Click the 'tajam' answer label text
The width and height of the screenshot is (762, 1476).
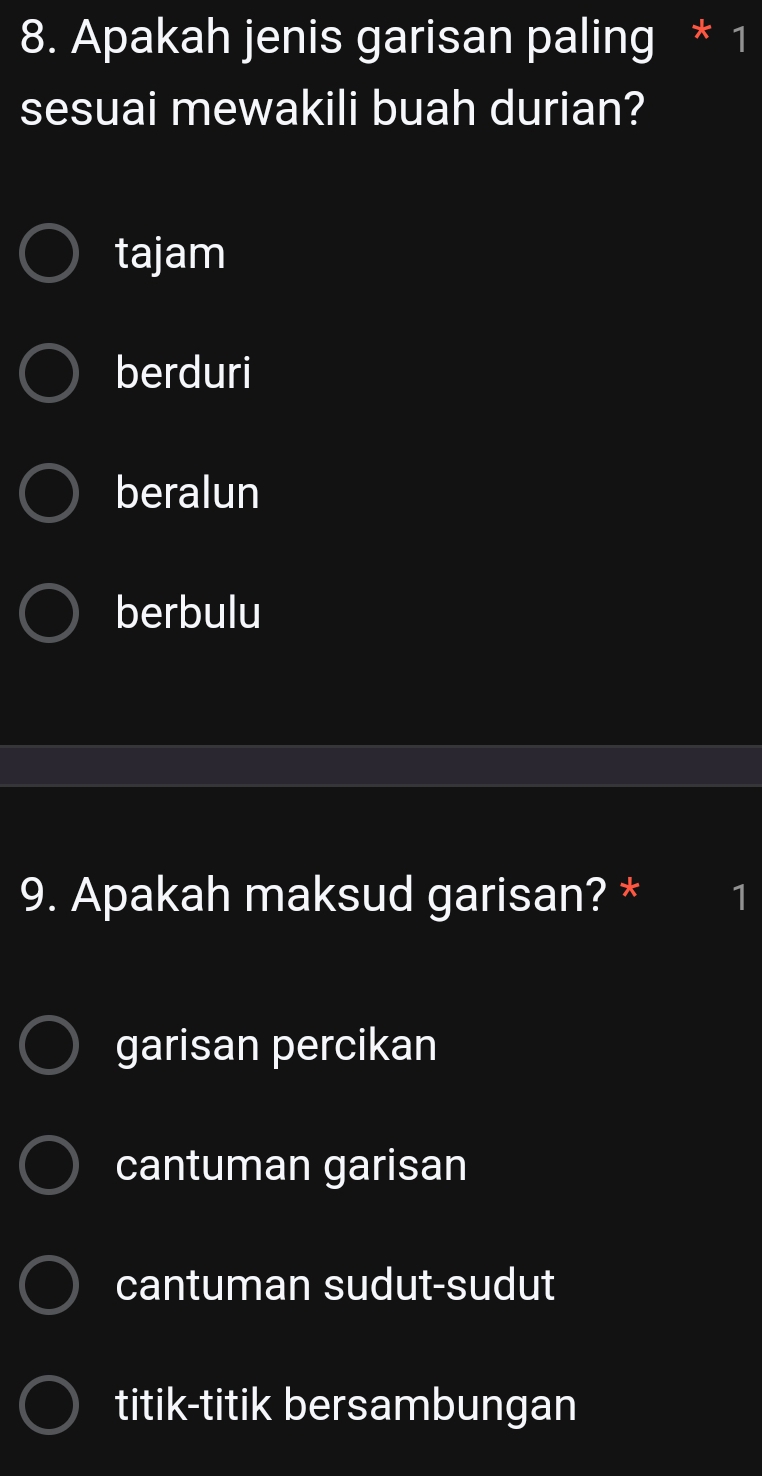(x=171, y=254)
